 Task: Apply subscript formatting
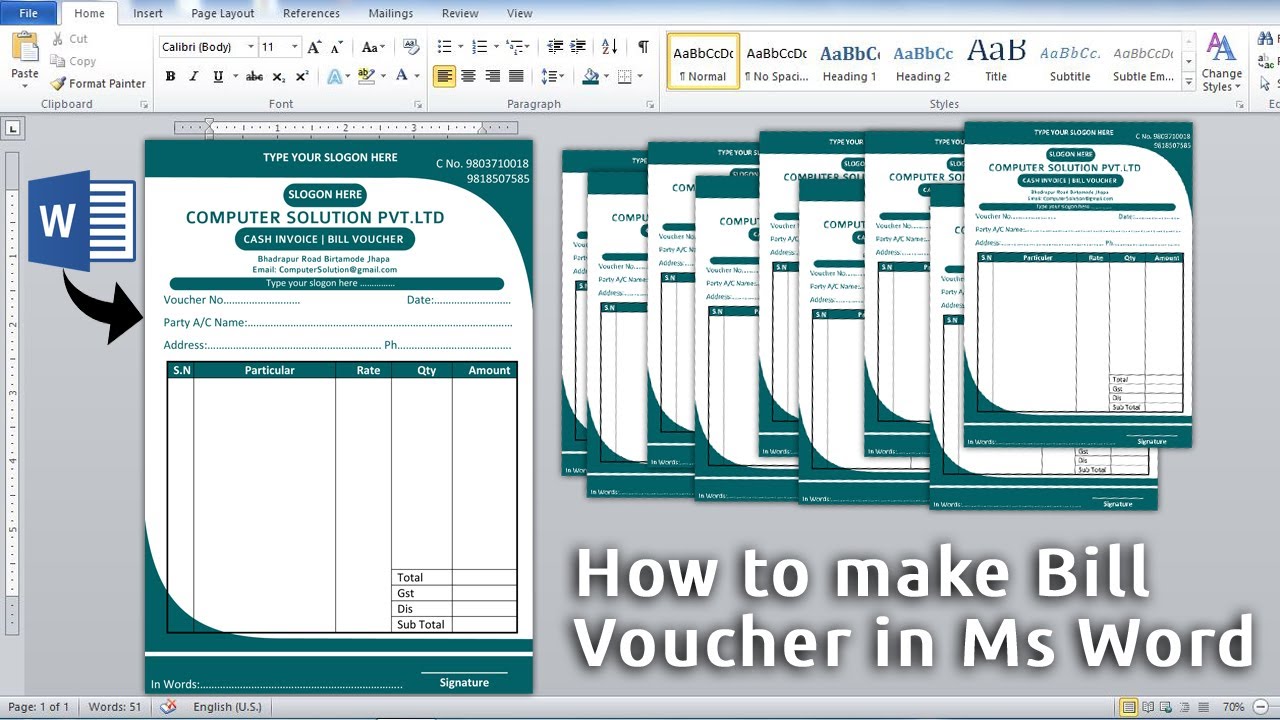click(x=279, y=76)
